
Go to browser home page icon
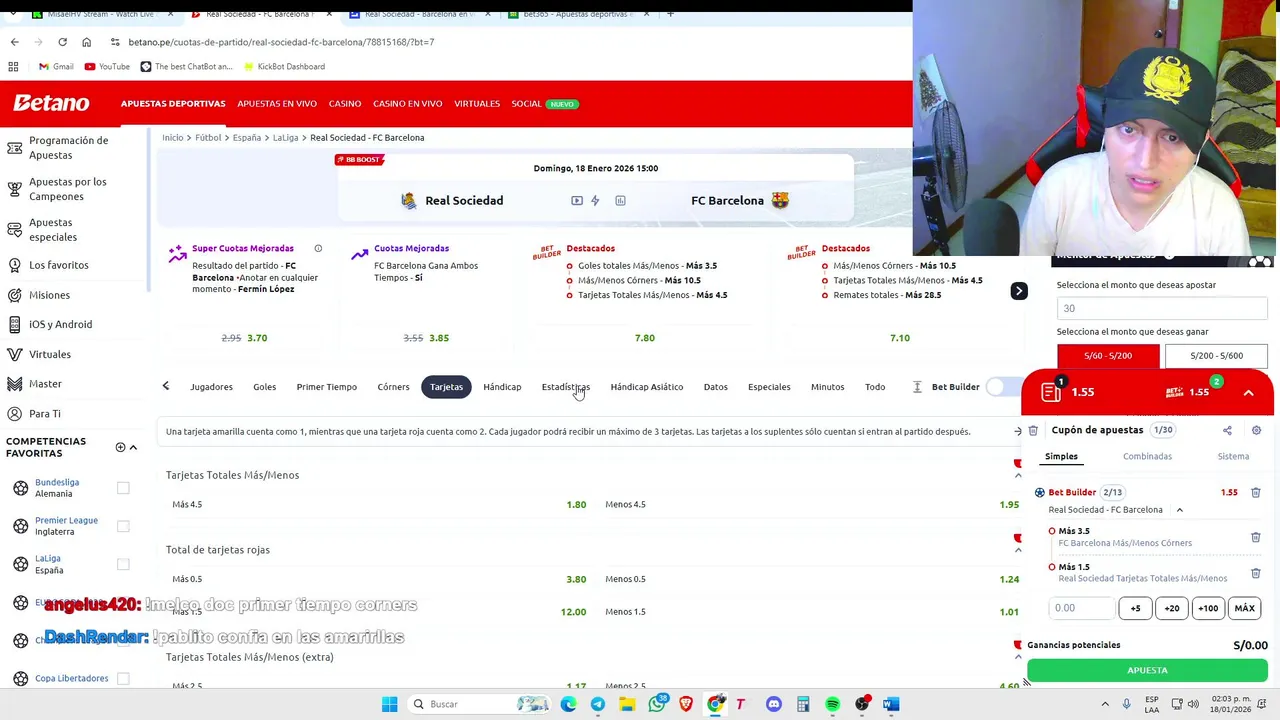[x=86, y=42]
